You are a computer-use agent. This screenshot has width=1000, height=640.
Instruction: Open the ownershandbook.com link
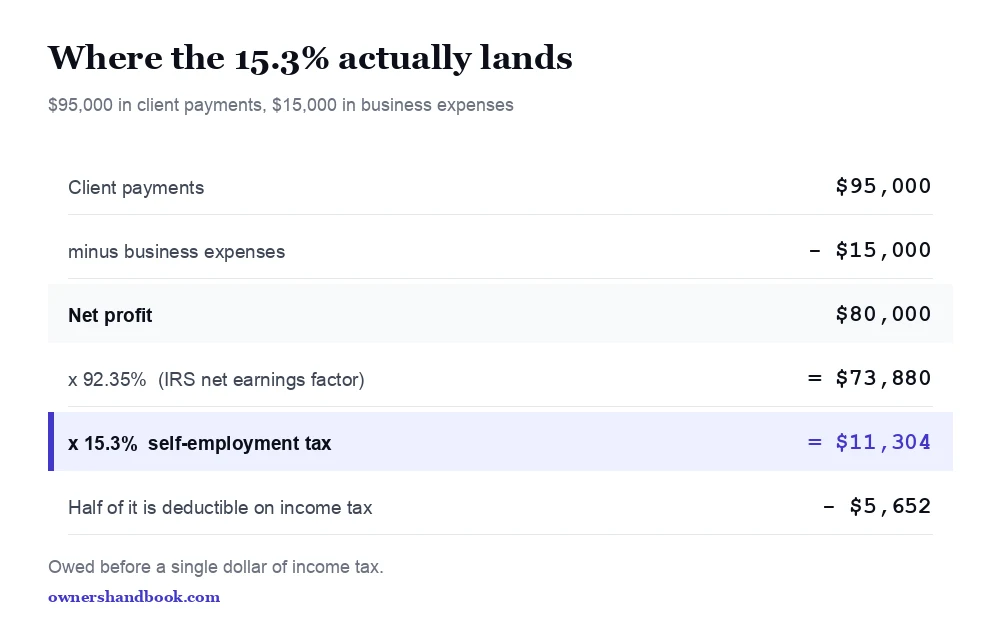(134, 597)
